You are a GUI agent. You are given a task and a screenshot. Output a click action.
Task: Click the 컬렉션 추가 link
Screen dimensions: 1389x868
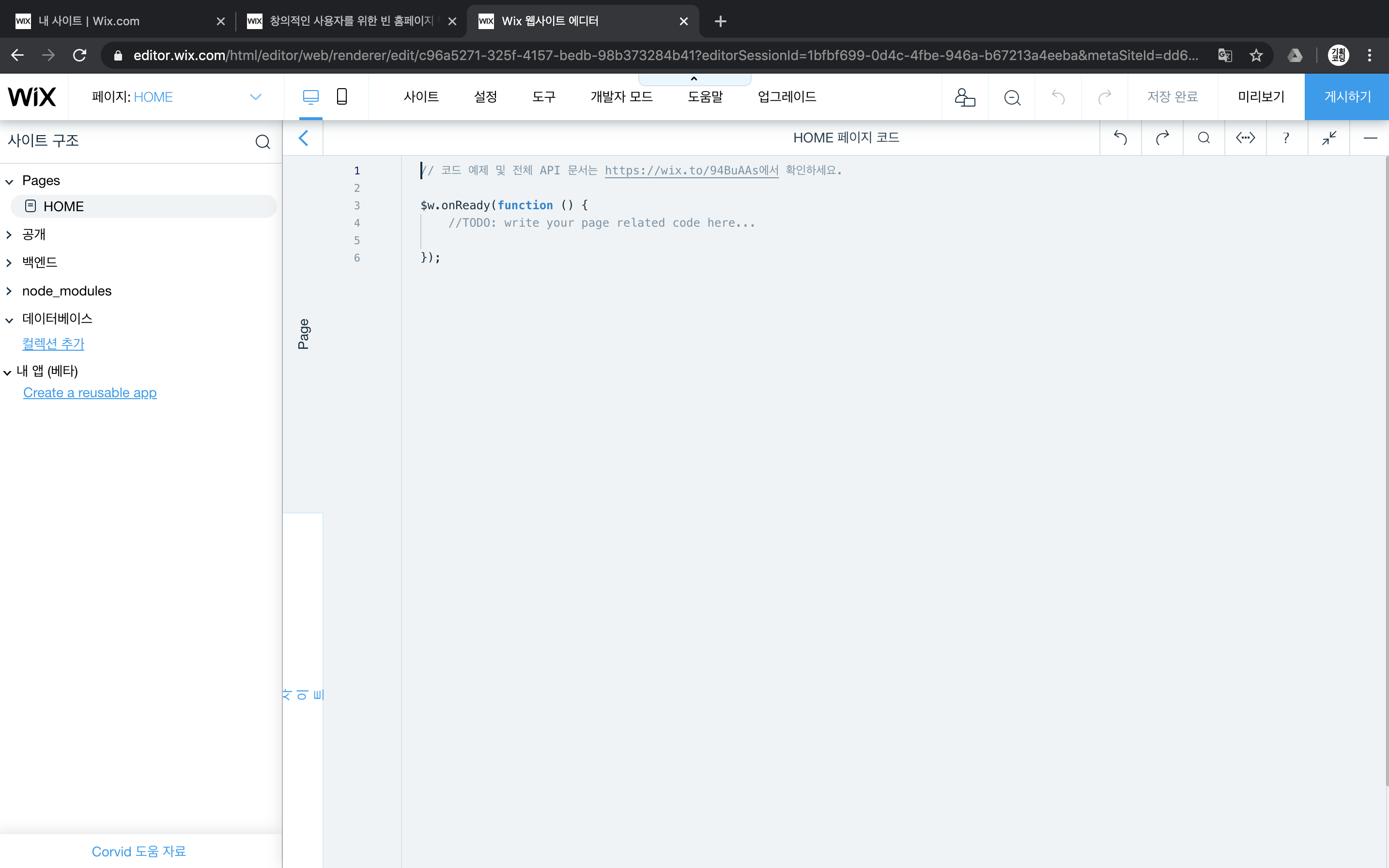click(53, 343)
